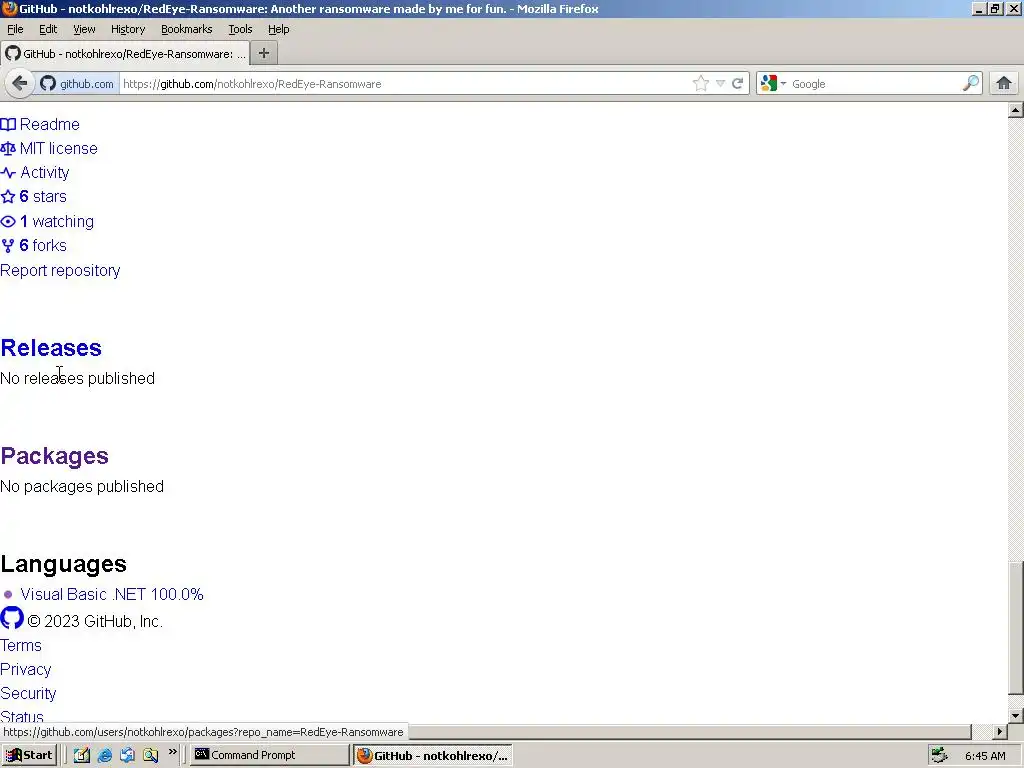
Task: Open the Windows Start button
Action: click(29, 755)
